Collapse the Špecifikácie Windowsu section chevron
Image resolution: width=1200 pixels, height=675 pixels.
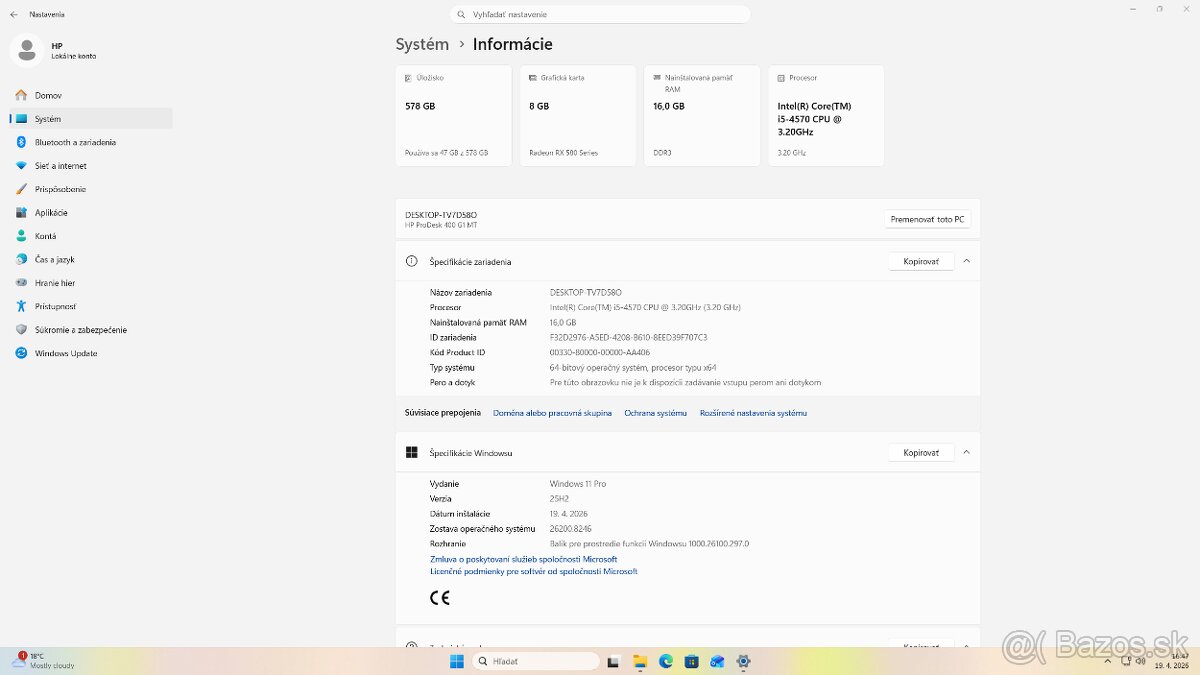click(x=966, y=452)
